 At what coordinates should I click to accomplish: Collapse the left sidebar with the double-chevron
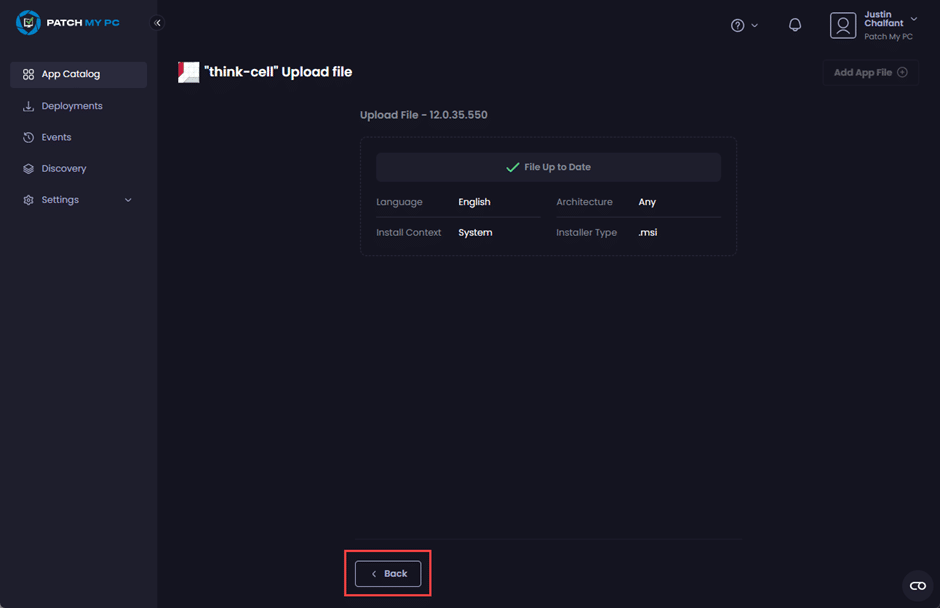pyautogui.click(x=157, y=23)
